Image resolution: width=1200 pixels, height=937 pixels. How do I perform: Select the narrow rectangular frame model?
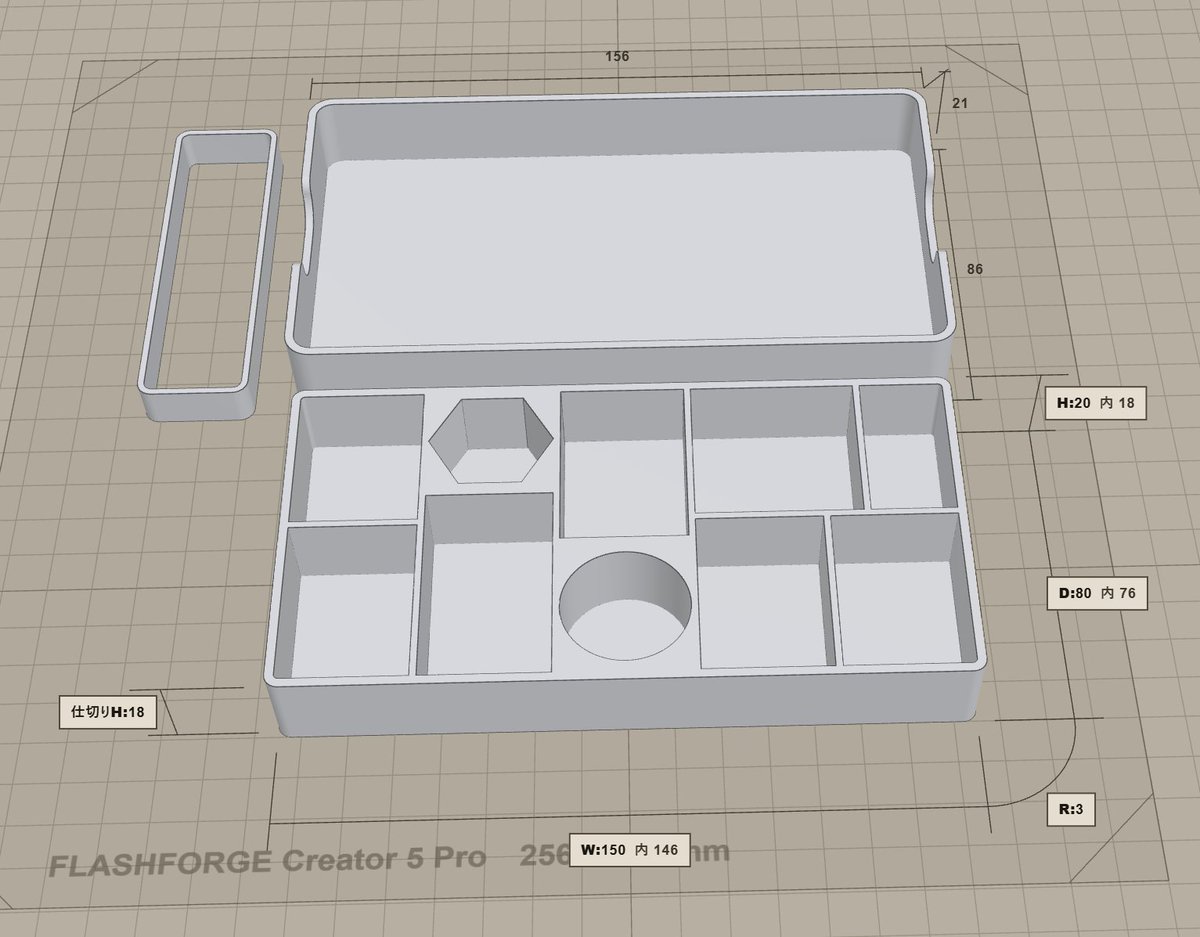(x=210, y=276)
